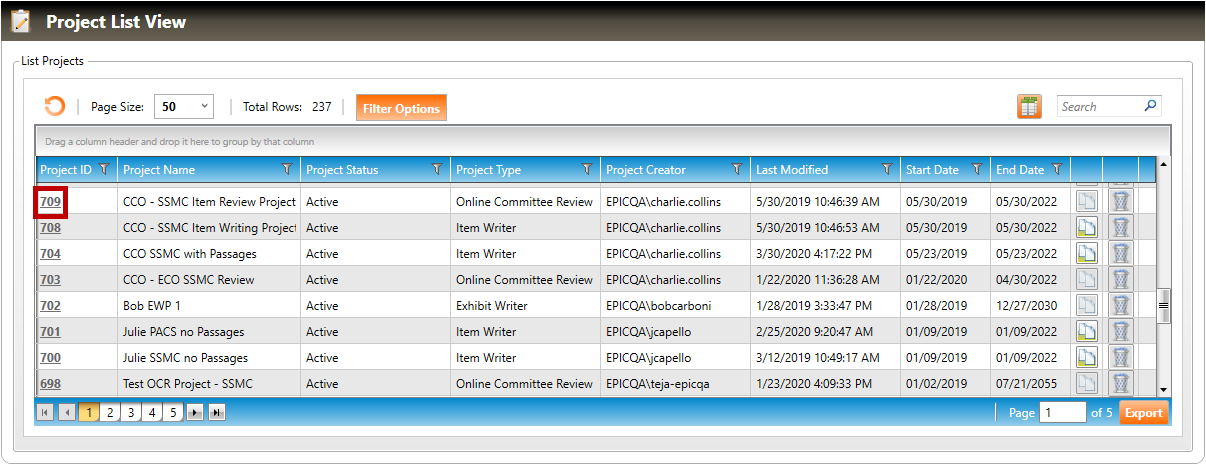Click the orange Export button
The width and height of the screenshot is (1206, 465).
[1143, 412]
